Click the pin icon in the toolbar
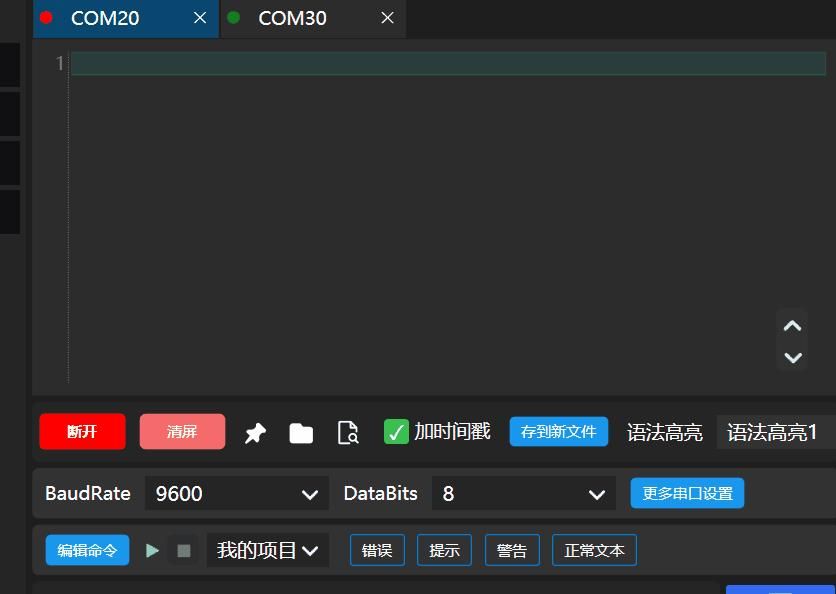 pos(256,433)
